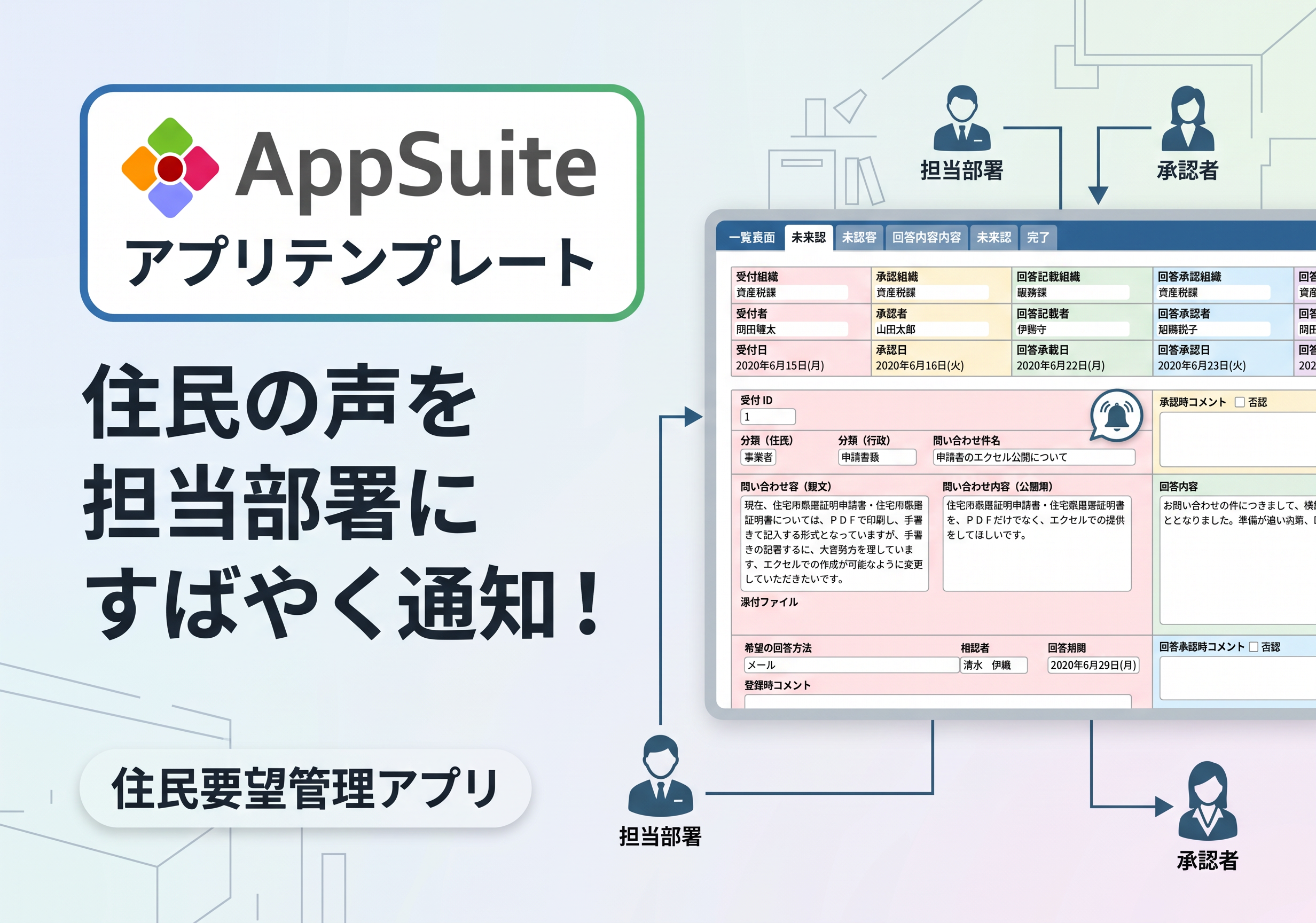Click the 問い合わせ内容（親文） text area
This screenshot has height=923, width=1316.
coord(835,543)
